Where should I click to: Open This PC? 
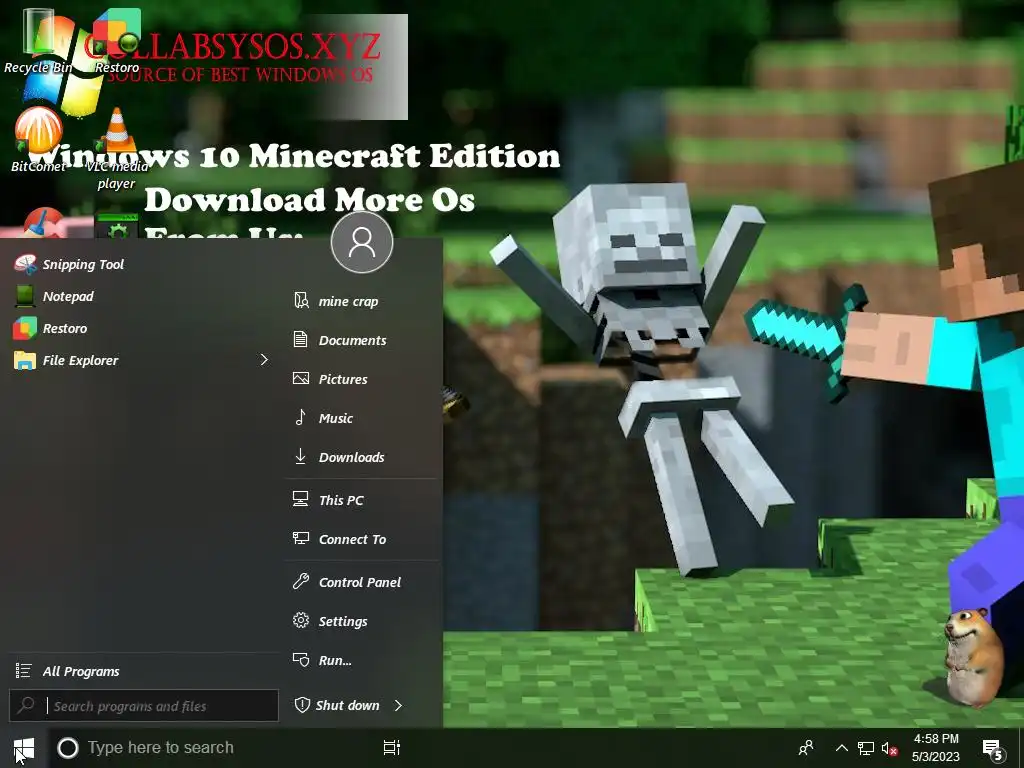(363, 500)
